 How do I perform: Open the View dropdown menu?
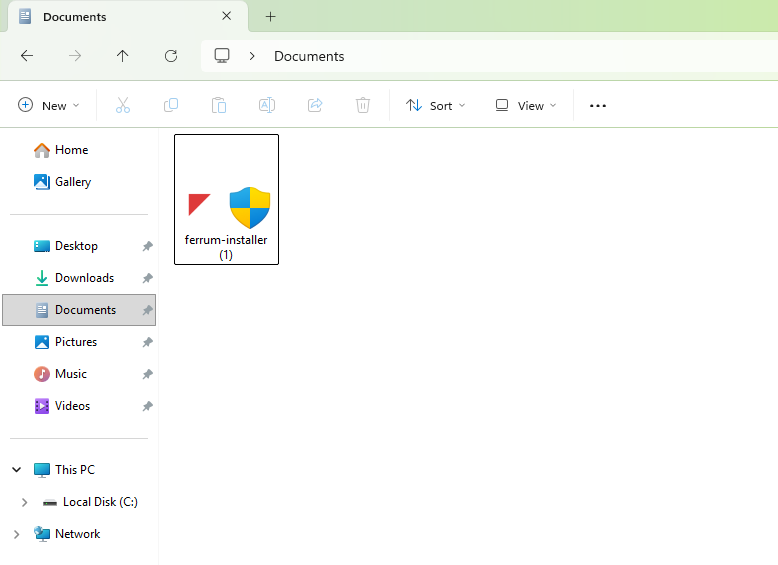pos(526,105)
